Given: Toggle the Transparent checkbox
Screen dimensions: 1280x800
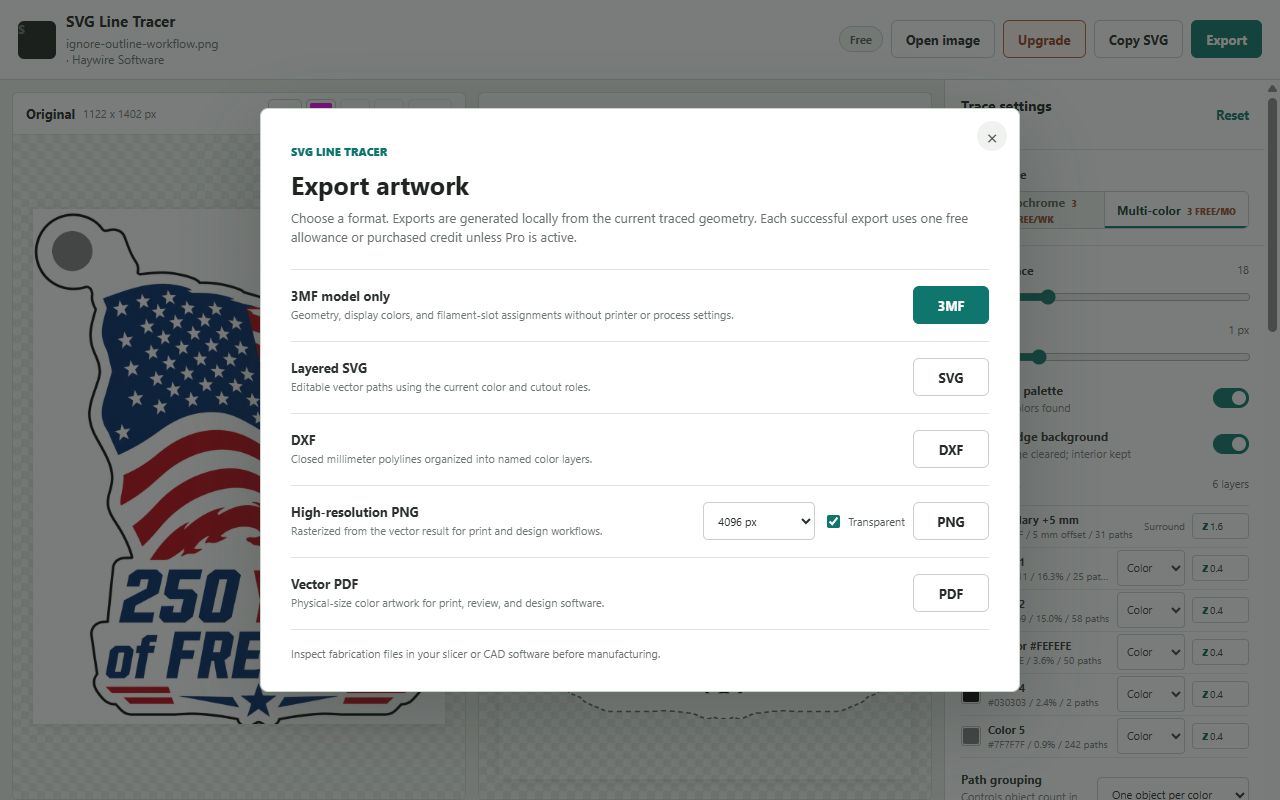Looking at the screenshot, I should tap(833, 521).
